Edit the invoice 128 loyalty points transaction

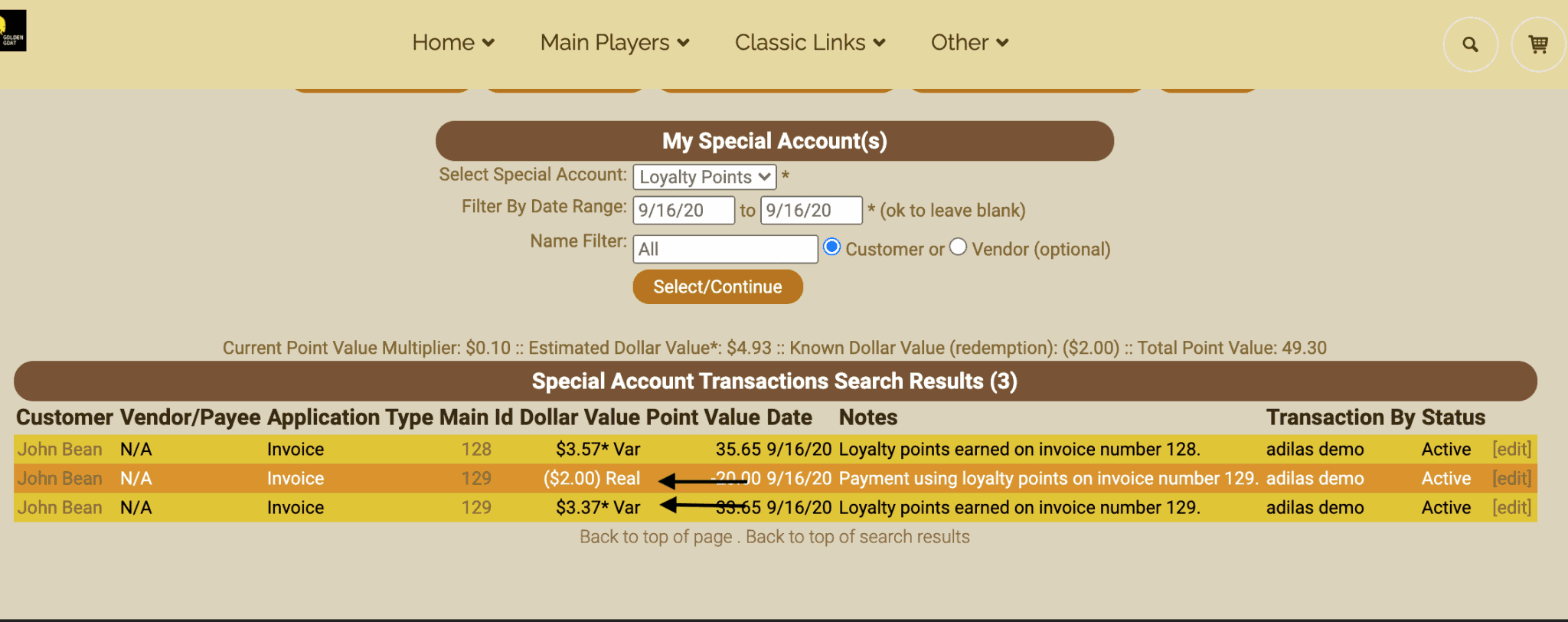[1511, 450]
